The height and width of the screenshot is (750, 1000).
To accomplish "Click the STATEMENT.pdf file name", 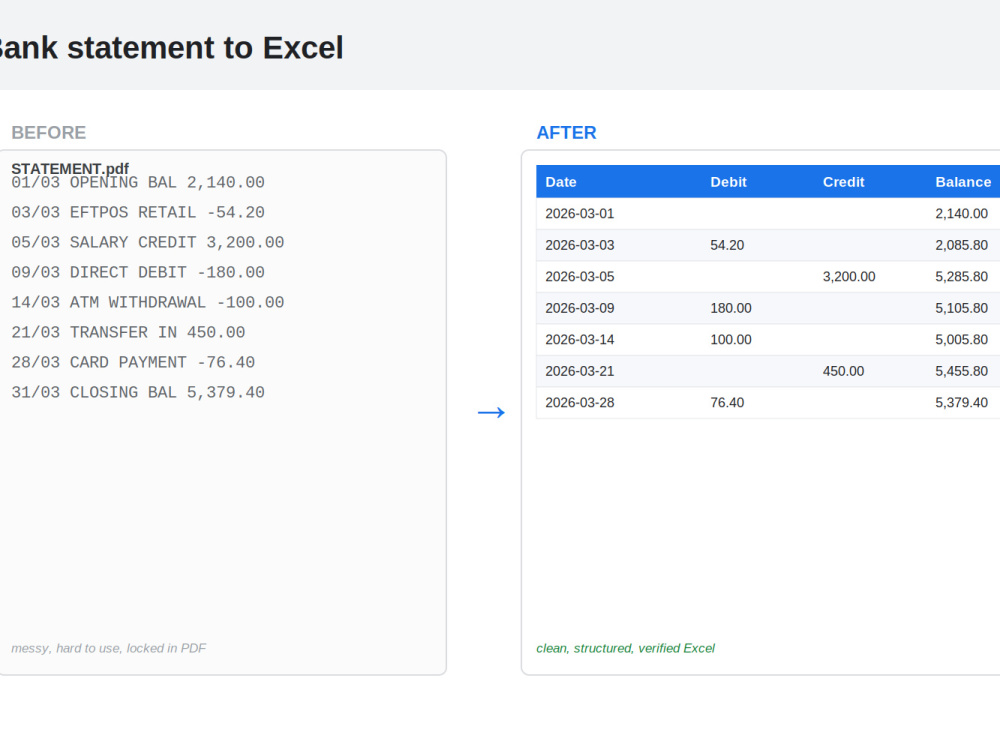I will tap(70, 168).
